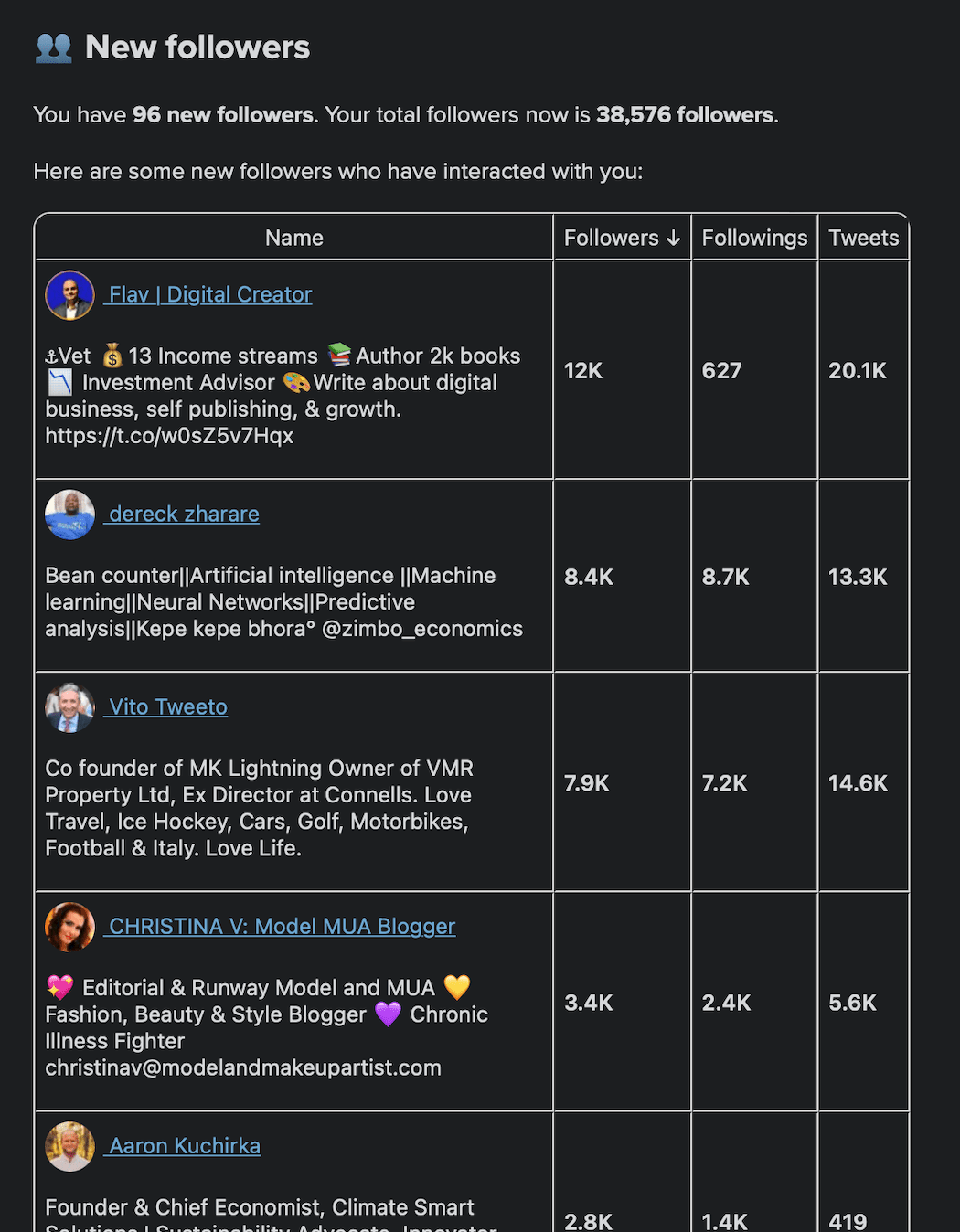Click the Followers sort arrow
Screen dimensions: 960x1232
(674, 238)
